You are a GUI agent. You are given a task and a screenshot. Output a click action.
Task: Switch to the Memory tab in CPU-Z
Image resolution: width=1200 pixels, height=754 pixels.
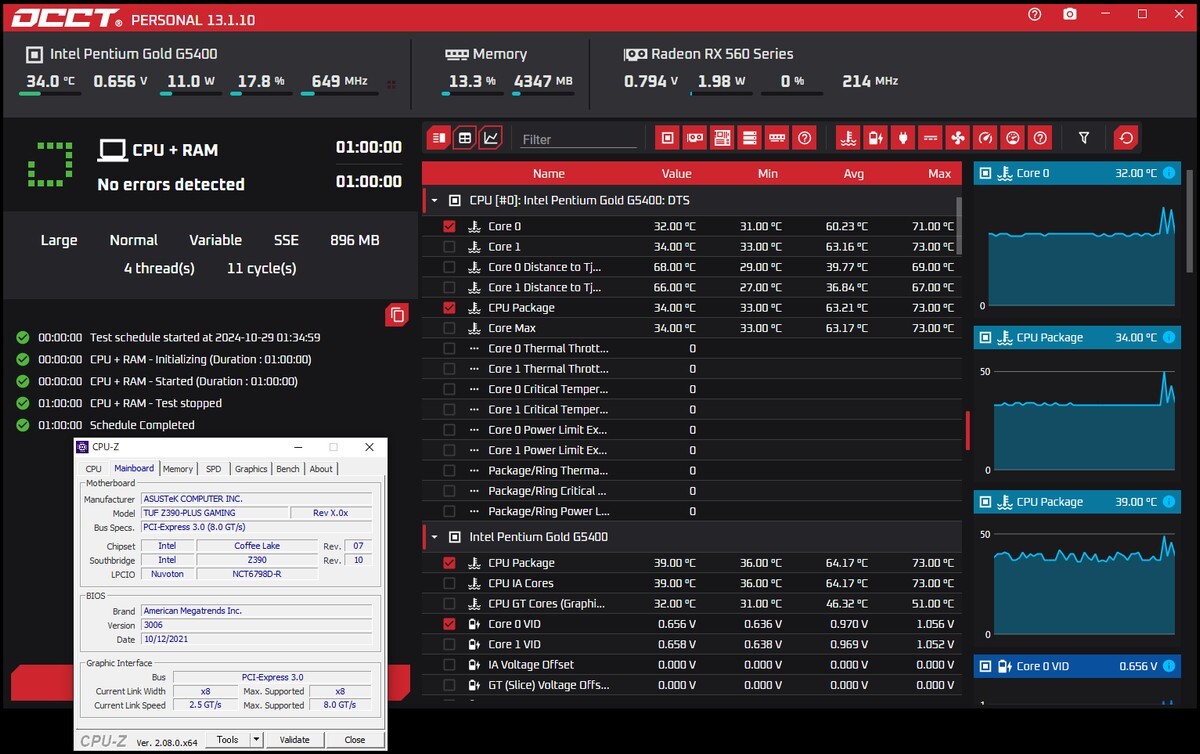(178, 468)
